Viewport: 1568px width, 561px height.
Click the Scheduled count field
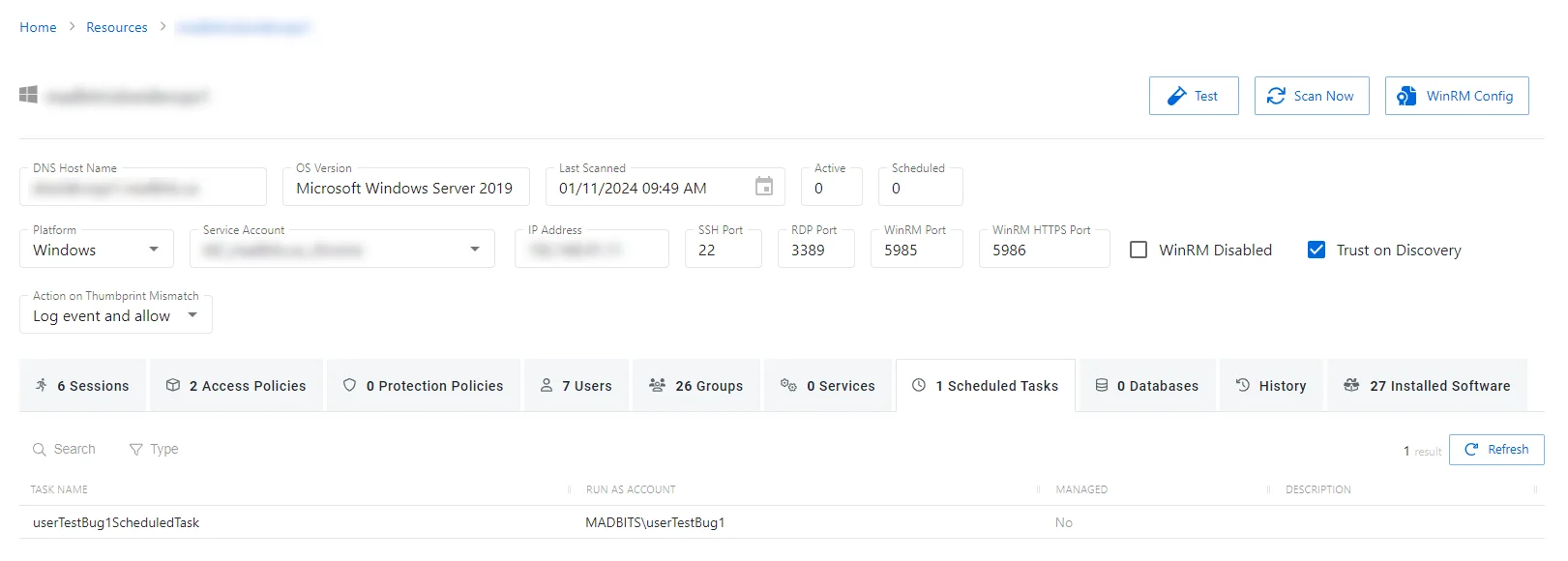pyautogui.click(x=921, y=187)
